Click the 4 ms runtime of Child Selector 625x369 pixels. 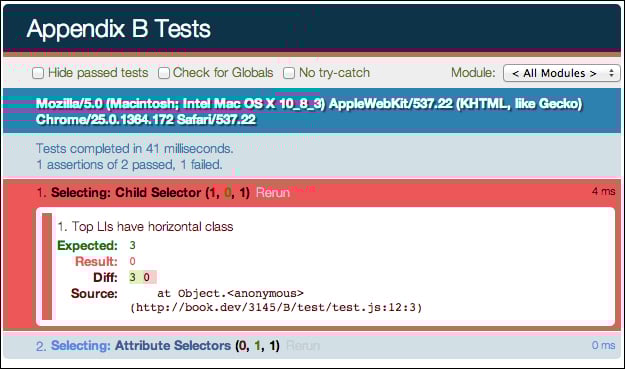[x=603, y=192]
